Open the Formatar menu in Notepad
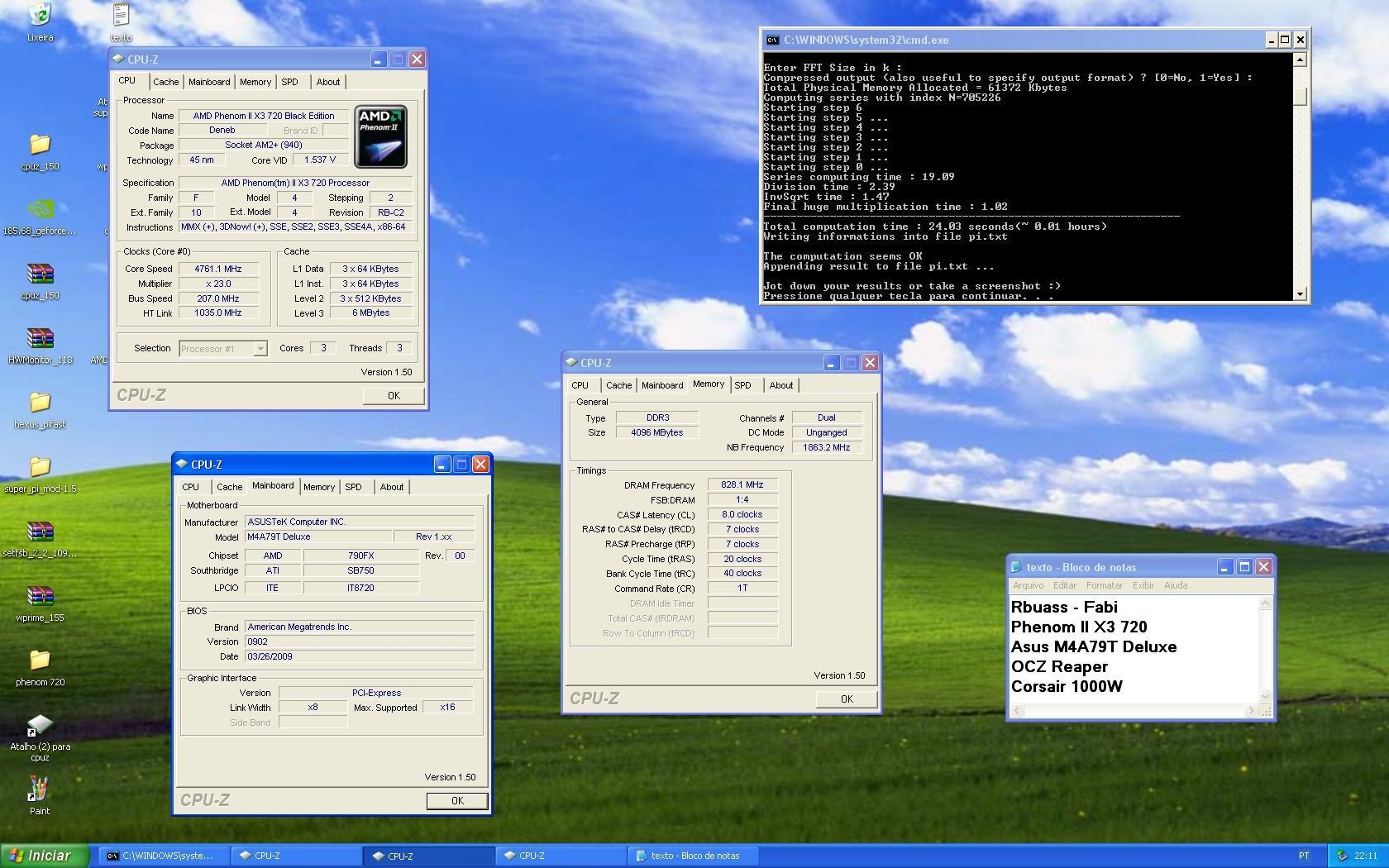1389x868 pixels. point(1105,585)
